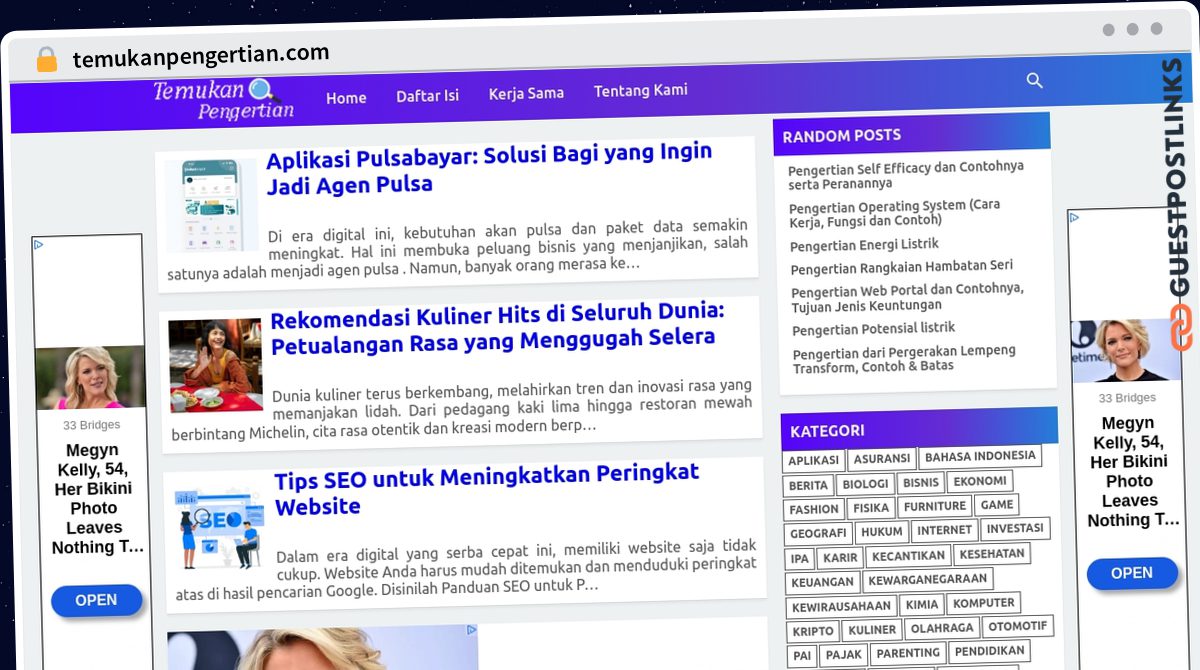Select the IPA category tag
Viewport: 1200px width, 670px height.
(800, 559)
